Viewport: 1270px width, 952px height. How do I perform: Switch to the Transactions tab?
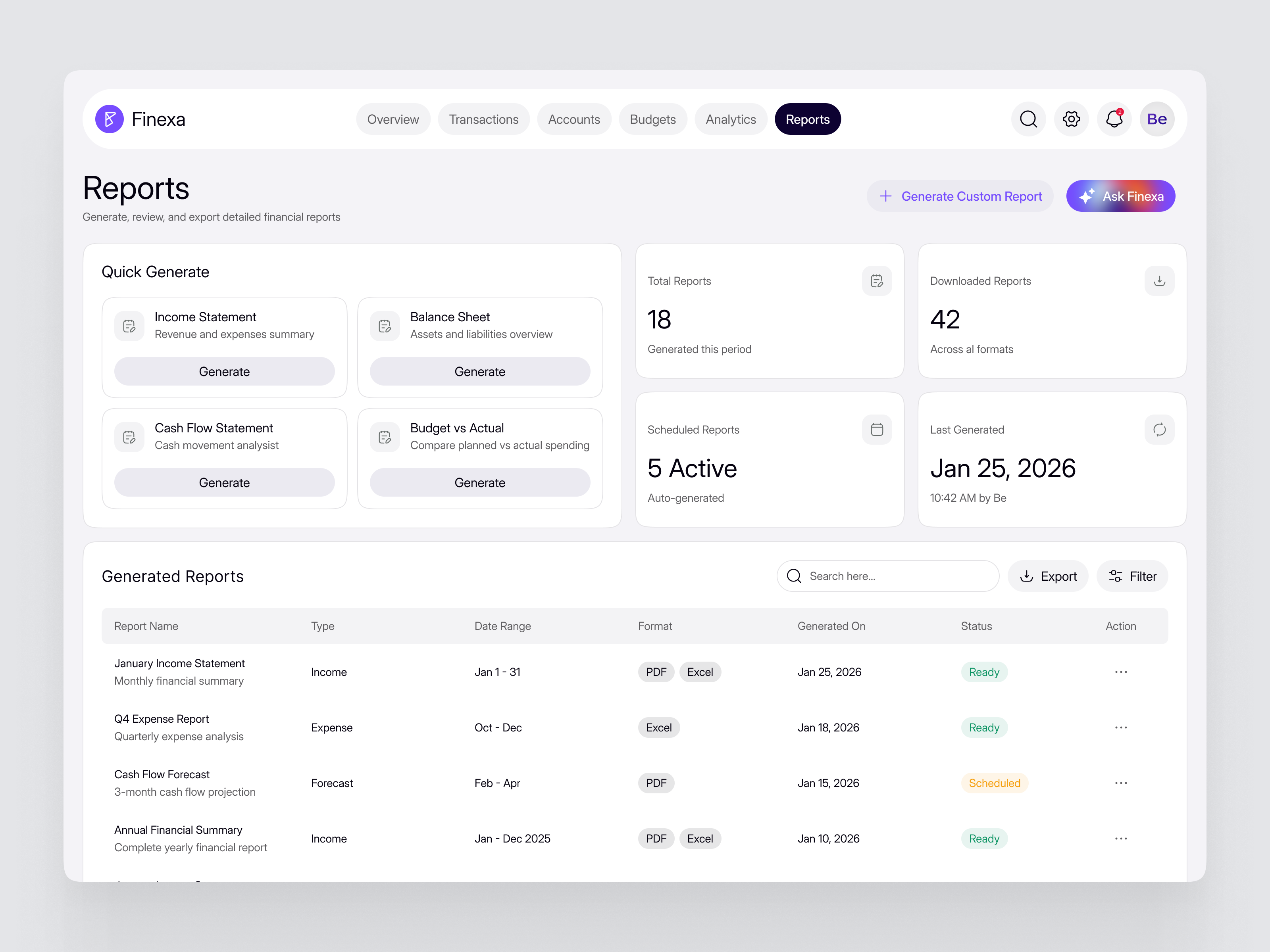pyautogui.click(x=483, y=119)
